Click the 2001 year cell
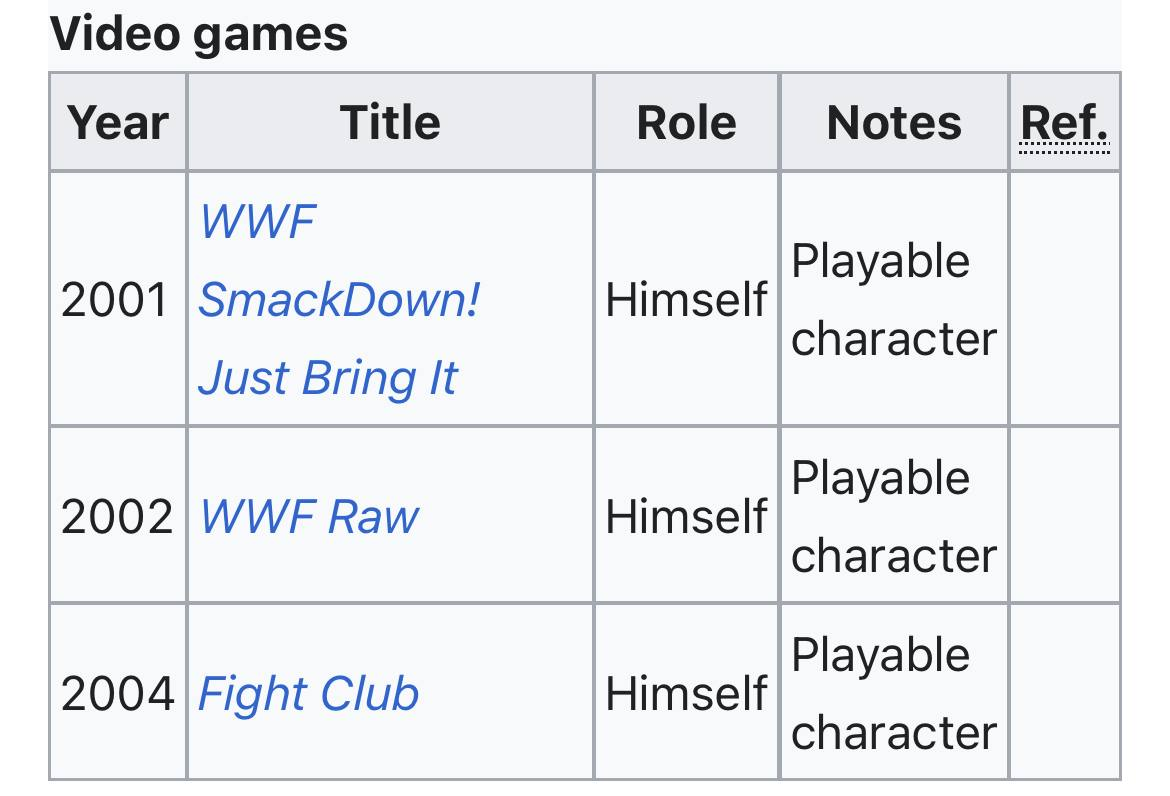Viewport: 1170px width, 796px height. coord(116,299)
